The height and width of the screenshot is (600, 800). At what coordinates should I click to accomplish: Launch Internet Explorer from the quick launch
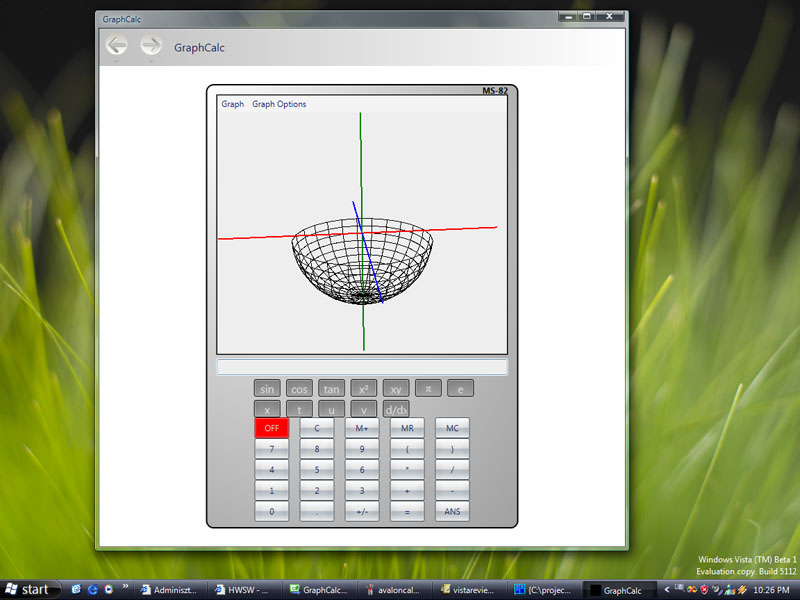(x=92, y=590)
